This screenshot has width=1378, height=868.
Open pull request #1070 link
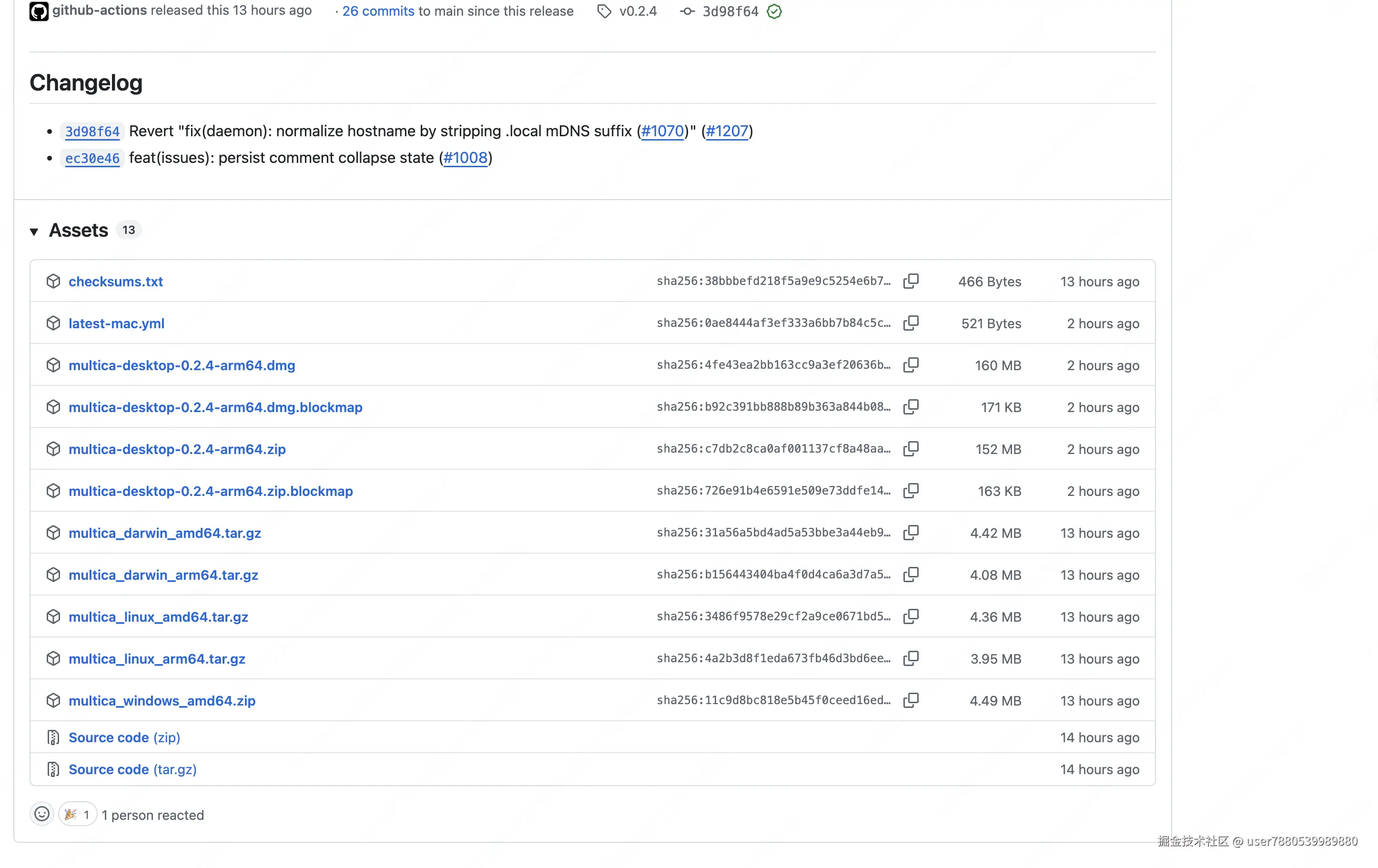(x=662, y=131)
